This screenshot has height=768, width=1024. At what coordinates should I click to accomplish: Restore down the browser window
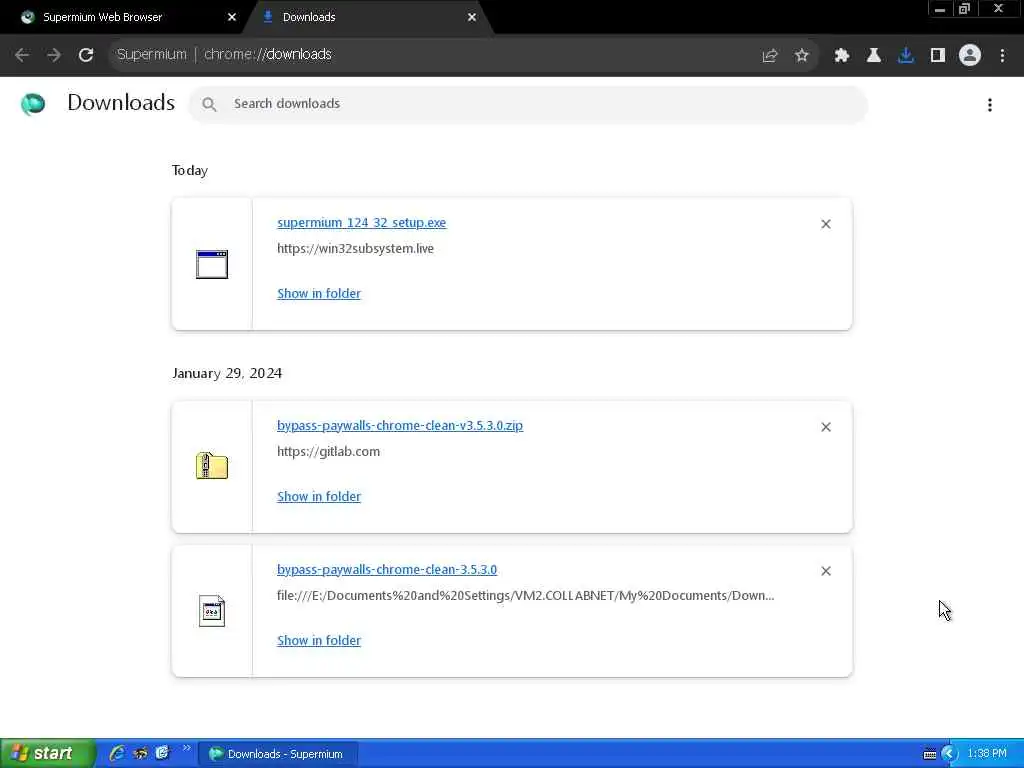(x=965, y=9)
